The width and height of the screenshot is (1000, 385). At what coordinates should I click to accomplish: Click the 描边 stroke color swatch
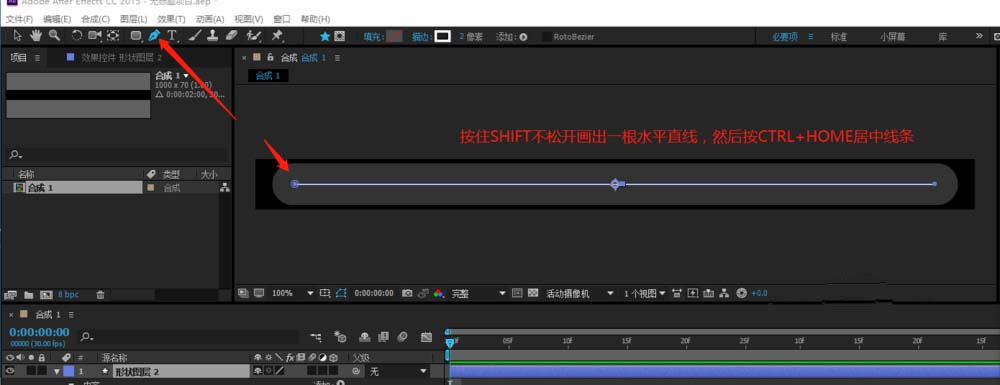pos(443,37)
